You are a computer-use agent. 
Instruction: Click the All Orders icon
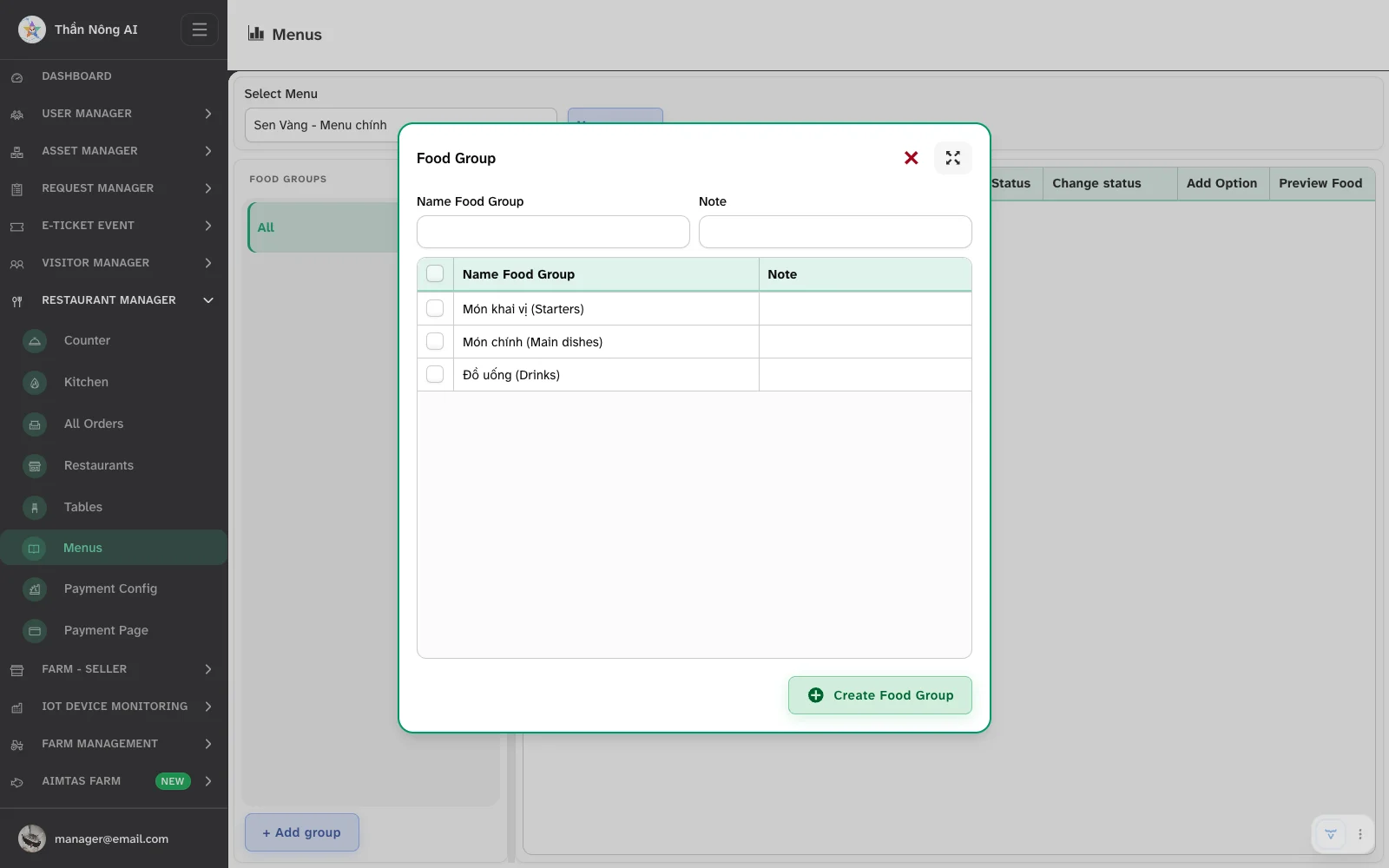pyautogui.click(x=35, y=424)
